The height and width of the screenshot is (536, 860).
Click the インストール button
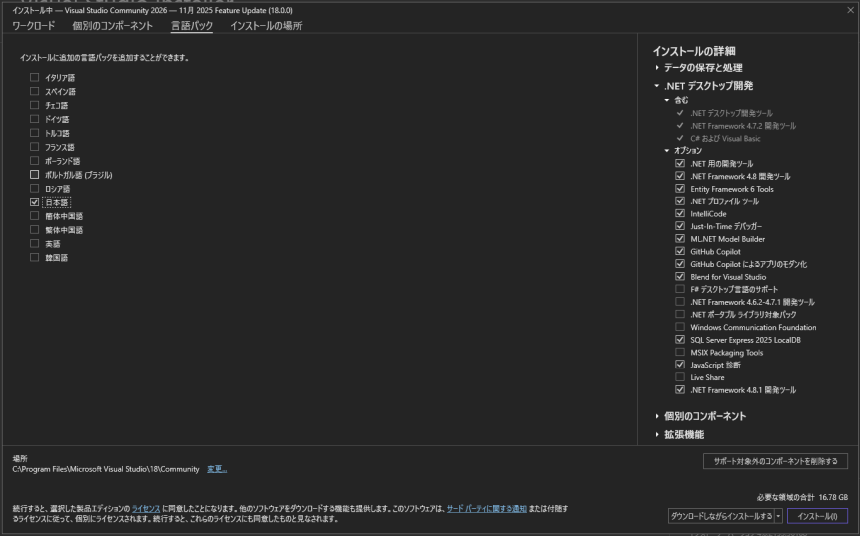(x=817, y=516)
